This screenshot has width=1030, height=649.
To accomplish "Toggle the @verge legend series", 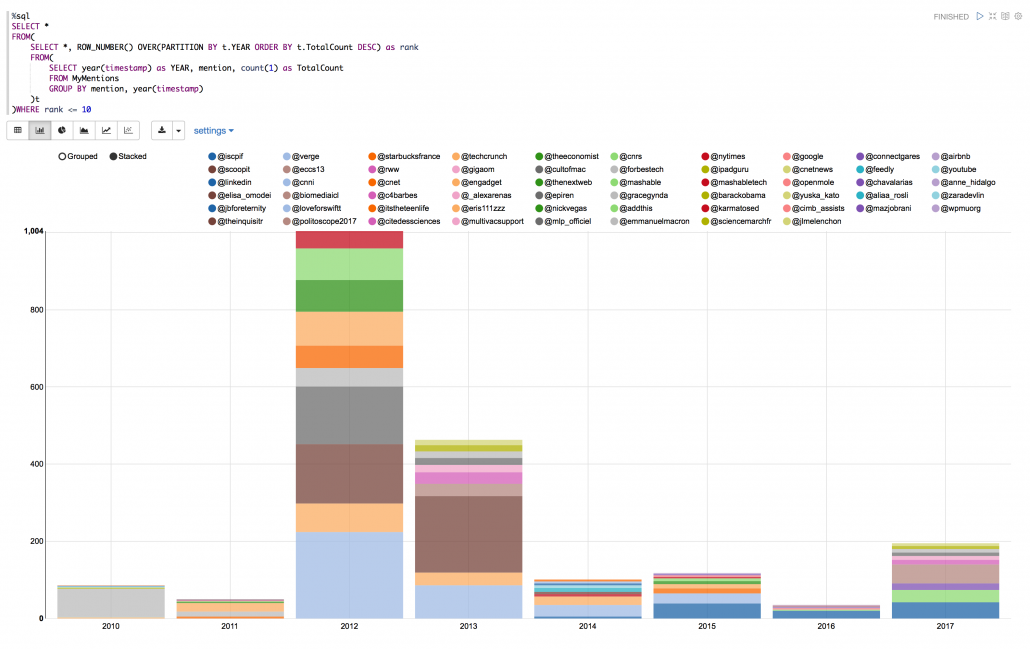I will 306,157.
